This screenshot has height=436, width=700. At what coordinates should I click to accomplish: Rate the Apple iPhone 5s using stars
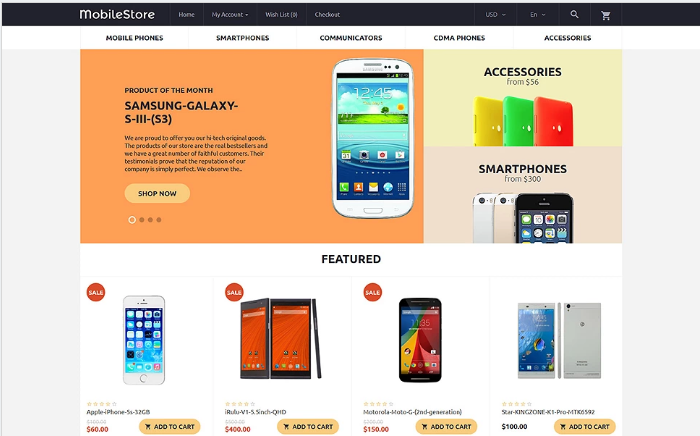pyautogui.click(x=102, y=404)
